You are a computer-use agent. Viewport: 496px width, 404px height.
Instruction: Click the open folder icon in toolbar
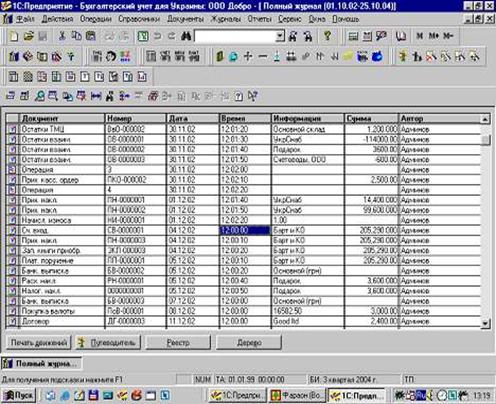29,36
